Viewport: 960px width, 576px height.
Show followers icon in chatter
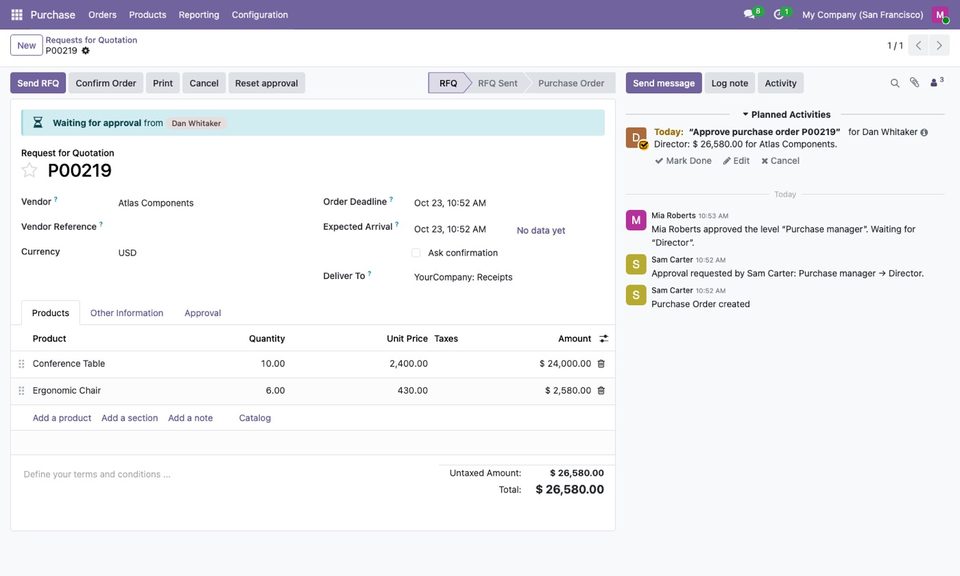[x=937, y=83]
